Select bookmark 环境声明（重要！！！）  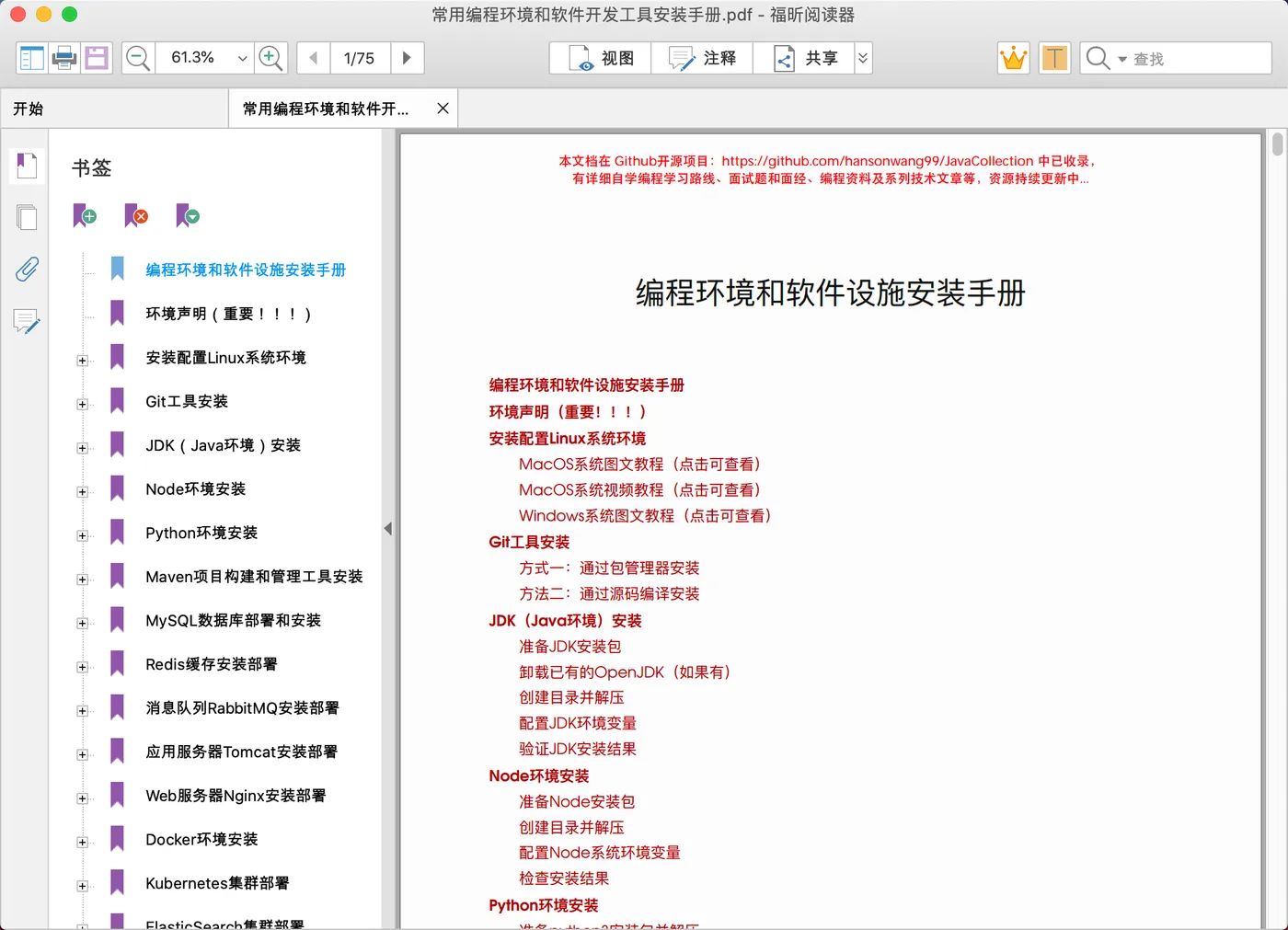[228, 314]
